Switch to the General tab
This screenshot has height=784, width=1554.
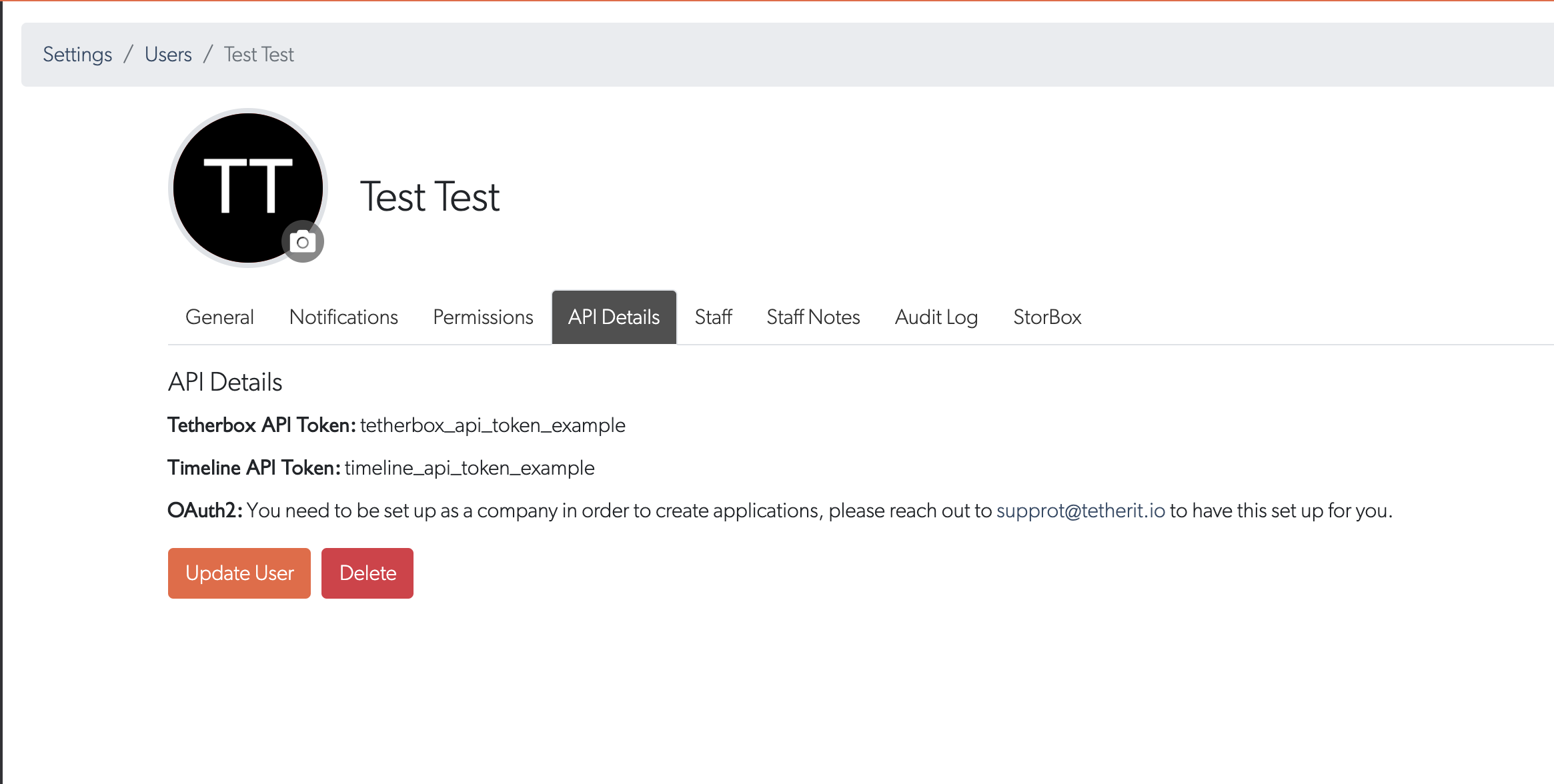(219, 317)
